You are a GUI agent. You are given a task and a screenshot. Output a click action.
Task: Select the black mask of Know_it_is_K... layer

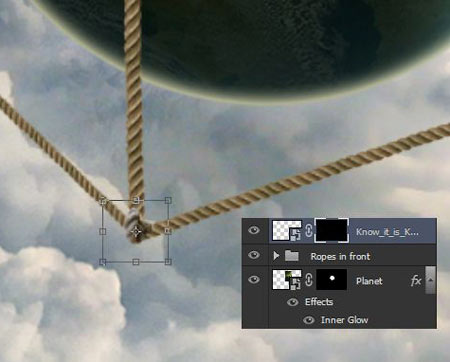coord(332,230)
